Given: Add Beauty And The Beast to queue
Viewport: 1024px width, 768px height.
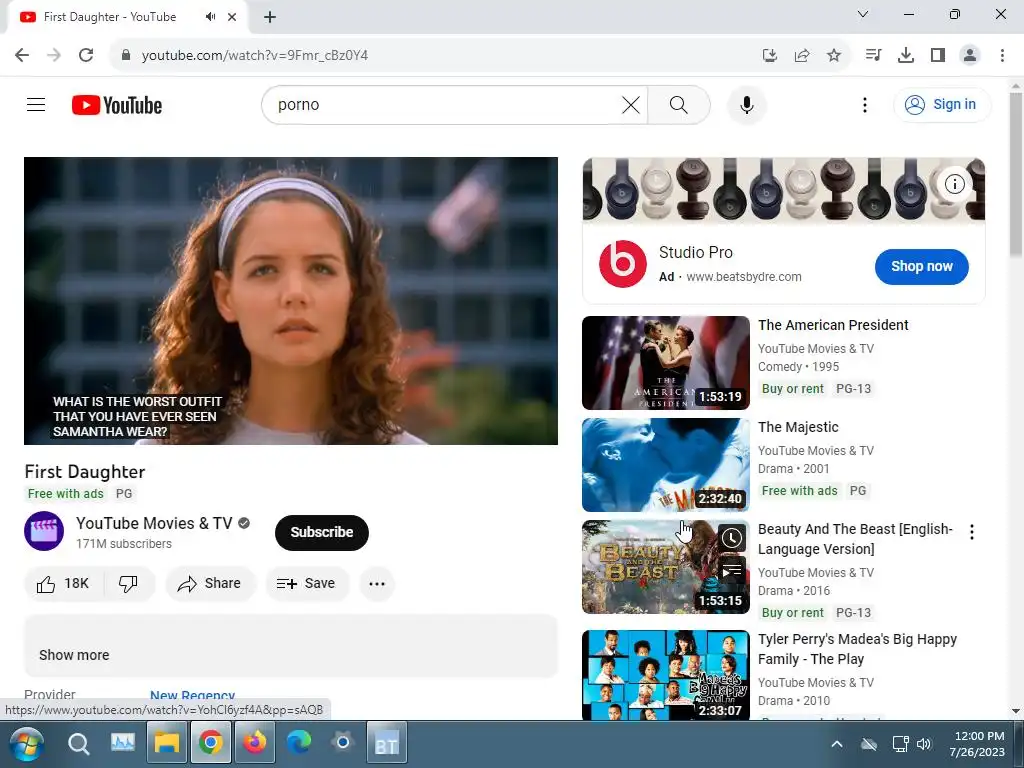Looking at the screenshot, I should [731, 571].
